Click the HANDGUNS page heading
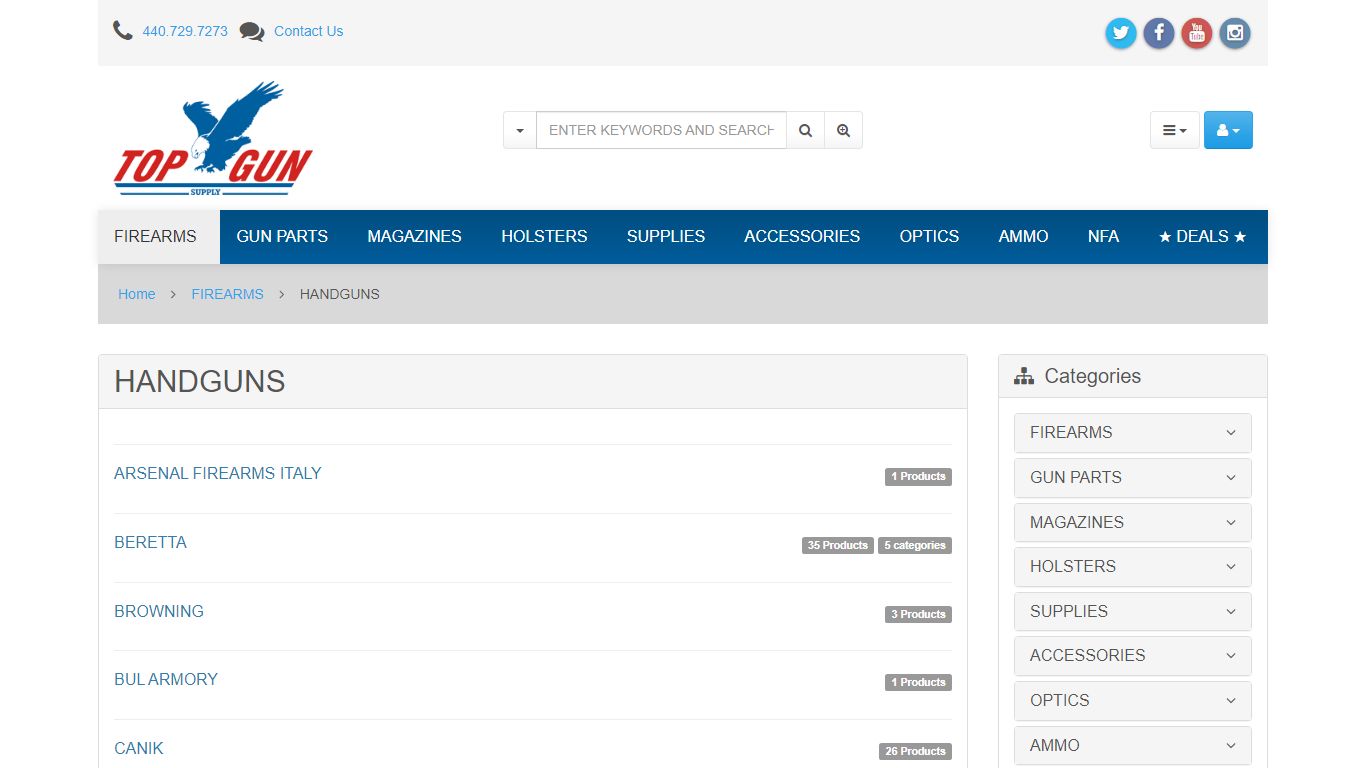 point(200,382)
